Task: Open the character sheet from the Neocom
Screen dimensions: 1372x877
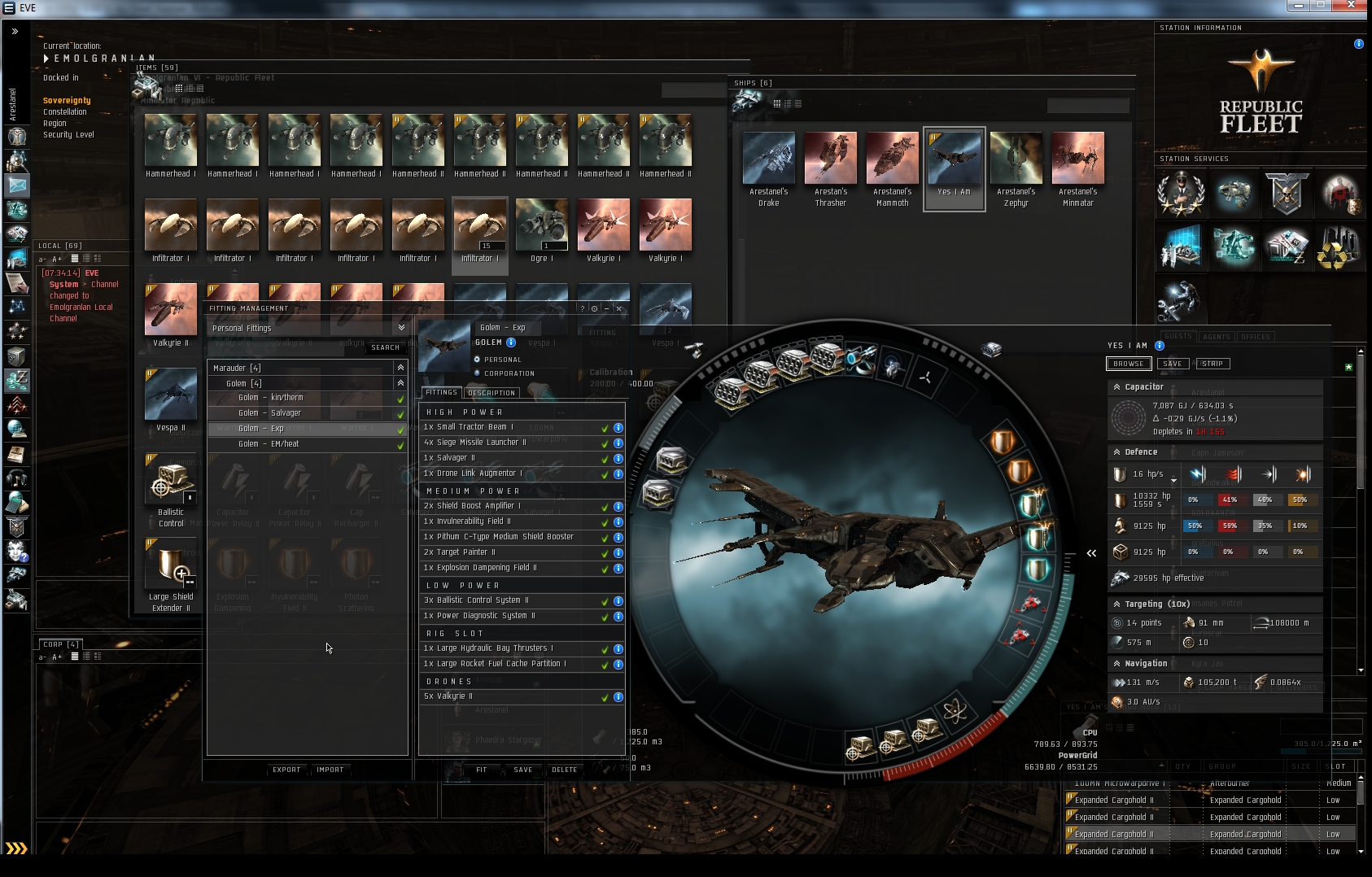Action: pyautogui.click(x=17, y=137)
